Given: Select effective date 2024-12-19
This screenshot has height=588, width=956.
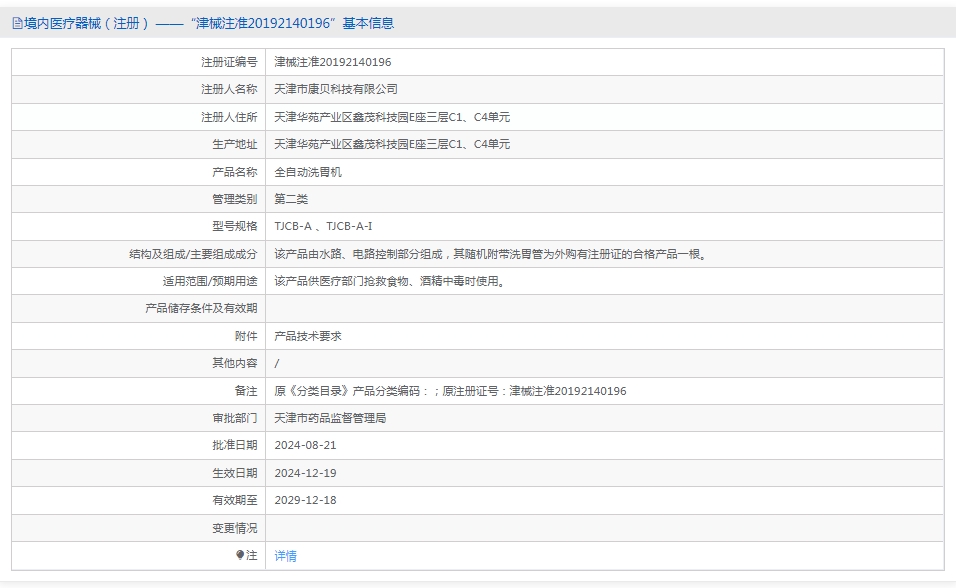Looking at the screenshot, I should [305, 473].
